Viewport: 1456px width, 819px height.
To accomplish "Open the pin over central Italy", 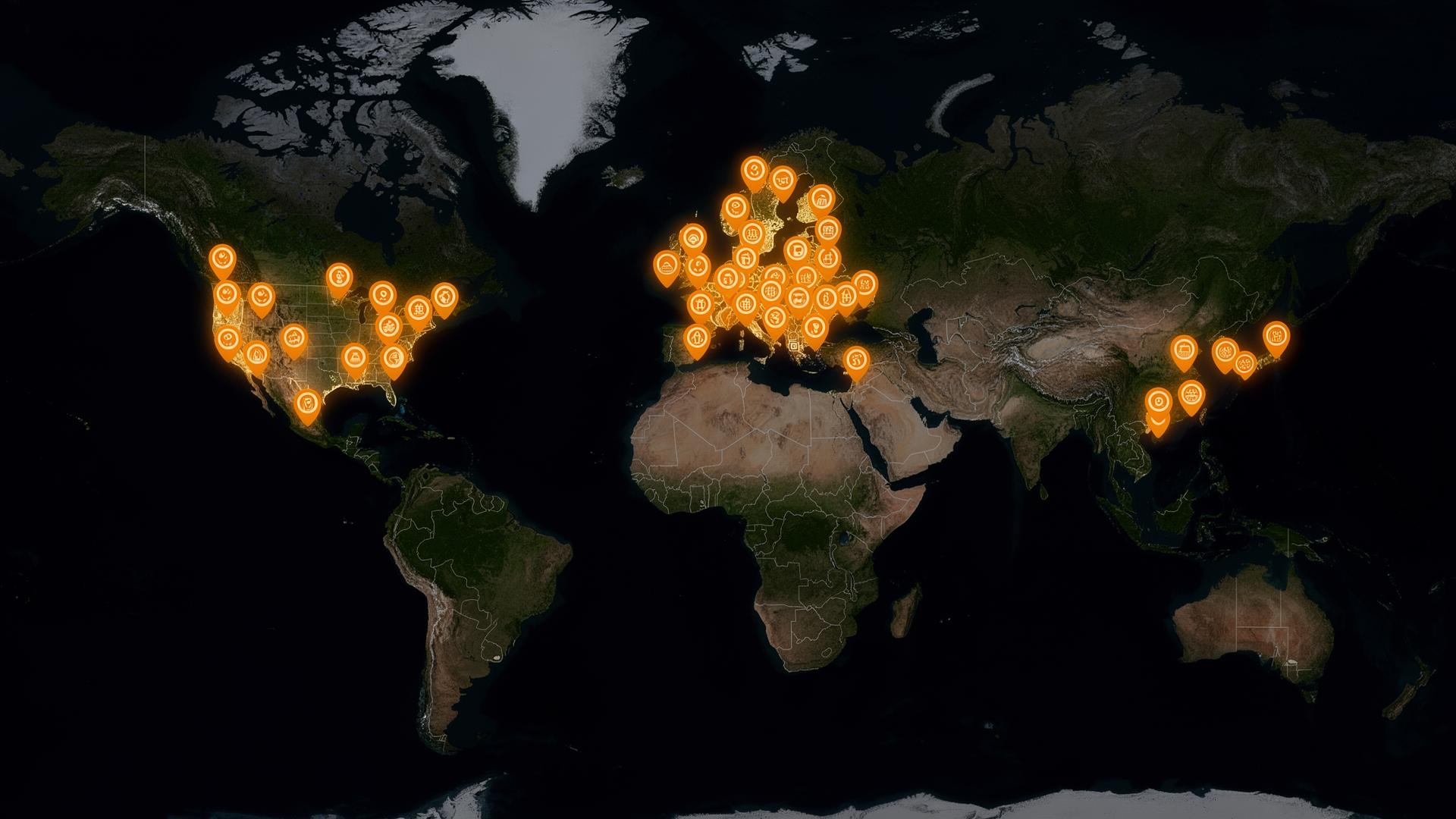I will tap(774, 322).
